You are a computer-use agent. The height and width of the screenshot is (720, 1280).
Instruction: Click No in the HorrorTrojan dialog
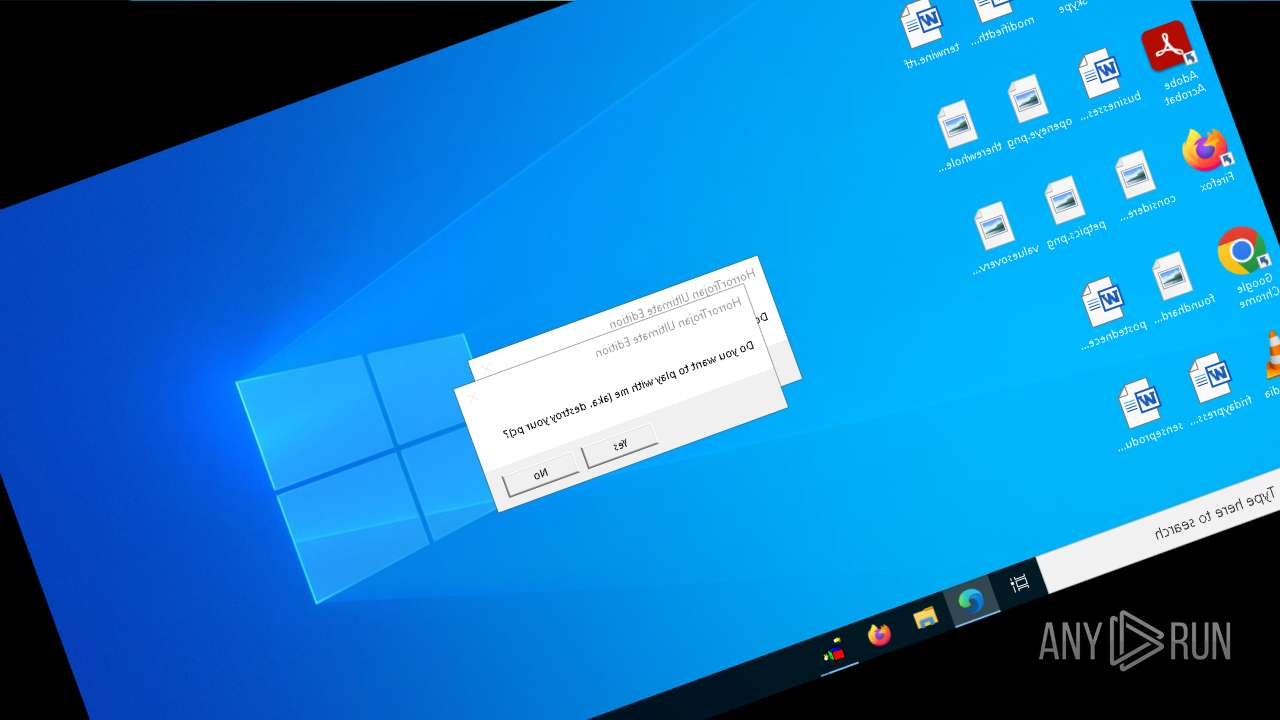coord(541,474)
